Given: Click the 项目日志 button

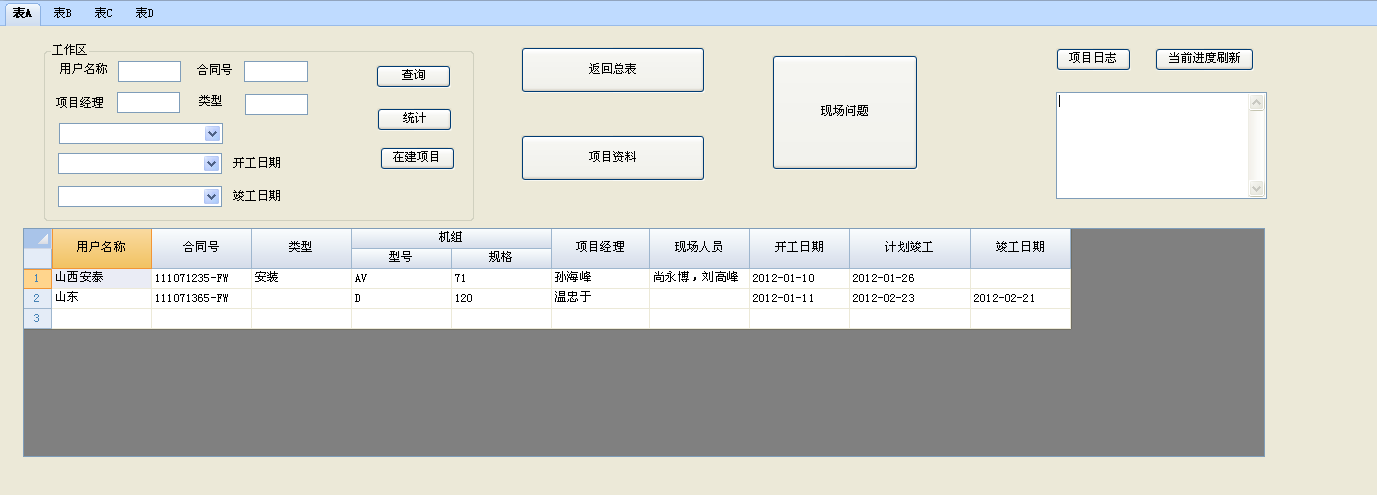Looking at the screenshot, I should point(1093,59).
